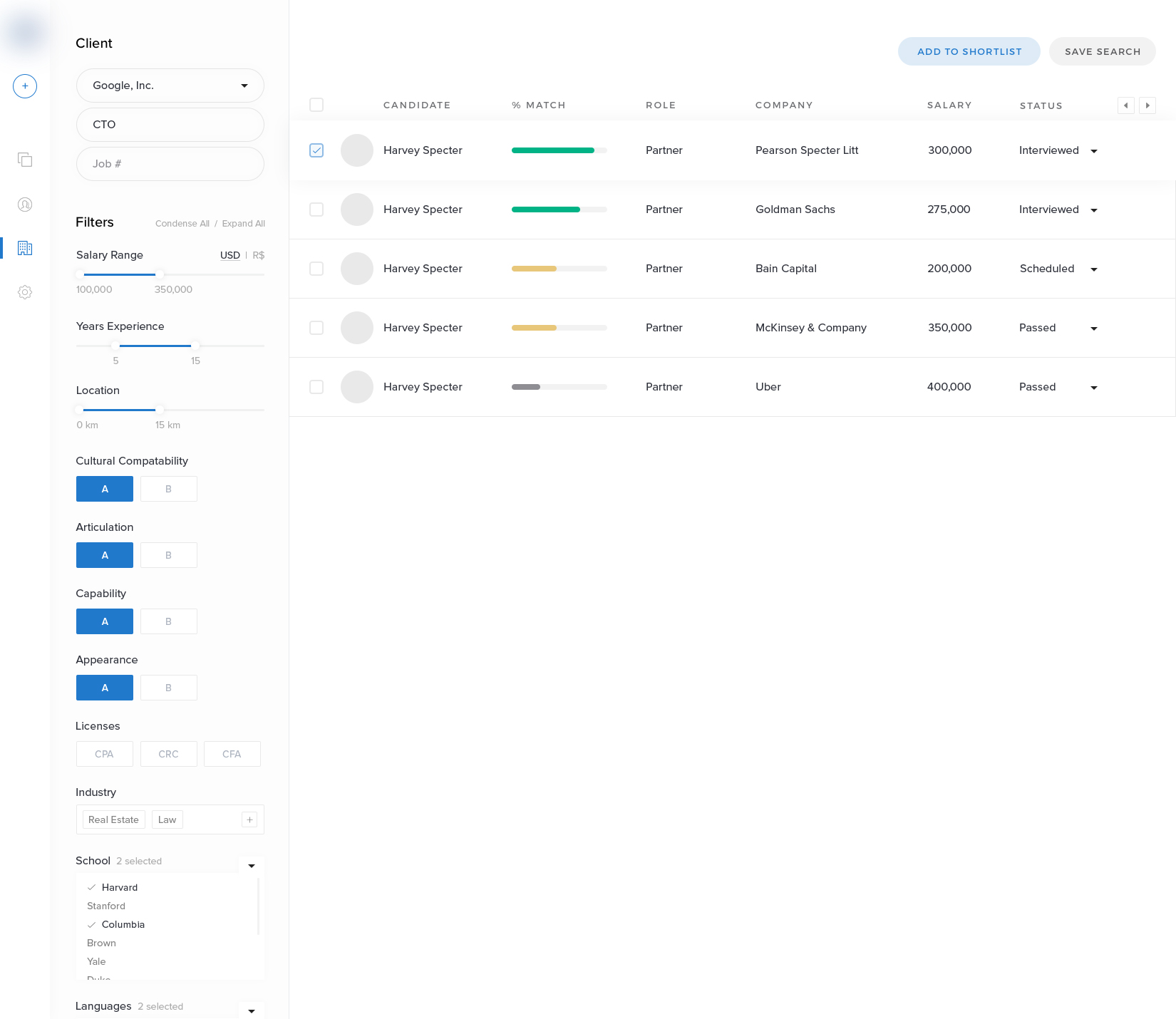The image size is (1176, 1019).
Task: Toggle Cultural Compatability grade A
Action: pos(105,489)
